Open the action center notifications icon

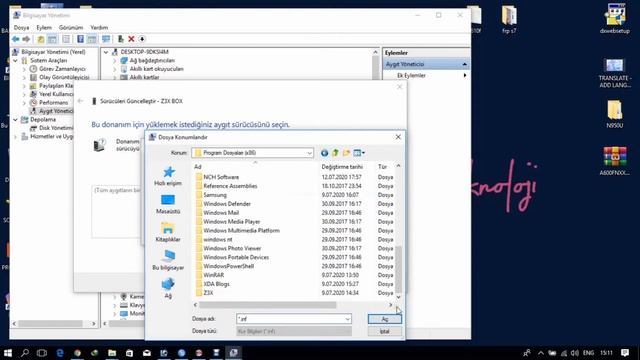pos(625,353)
